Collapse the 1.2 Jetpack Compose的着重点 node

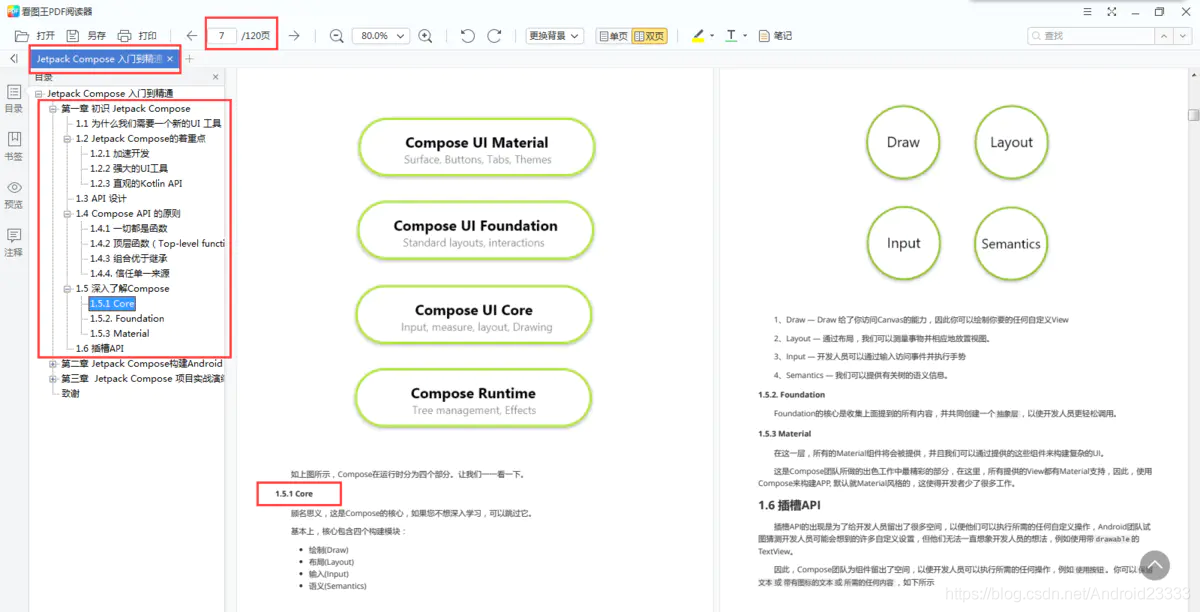[68, 138]
